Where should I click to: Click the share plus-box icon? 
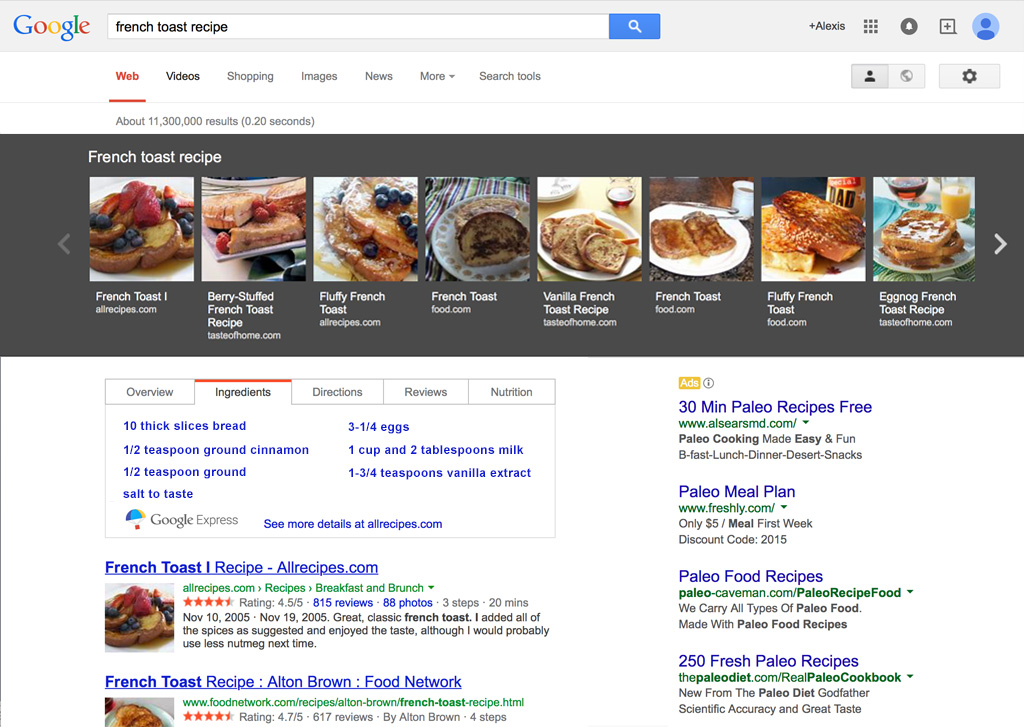pyautogui.click(x=947, y=27)
